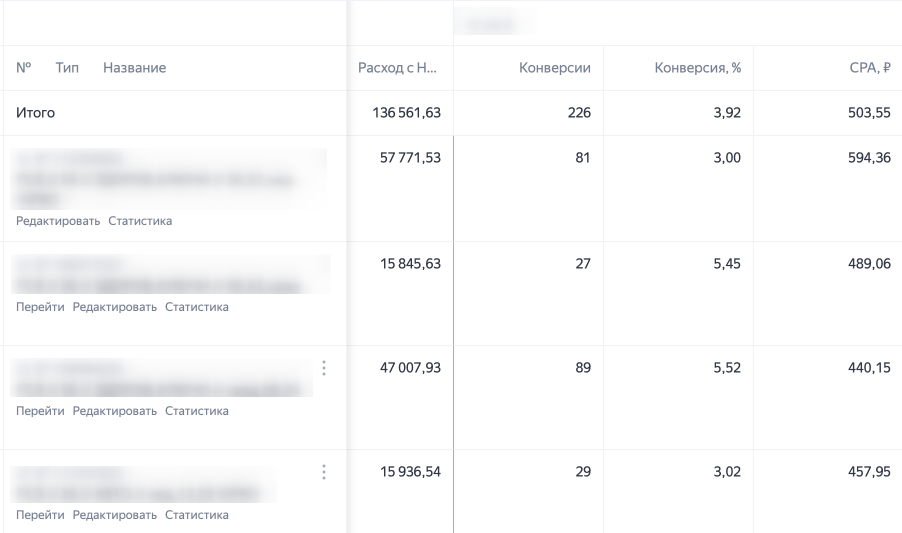
Task: Click the № column header
Action: click(24, 68)
